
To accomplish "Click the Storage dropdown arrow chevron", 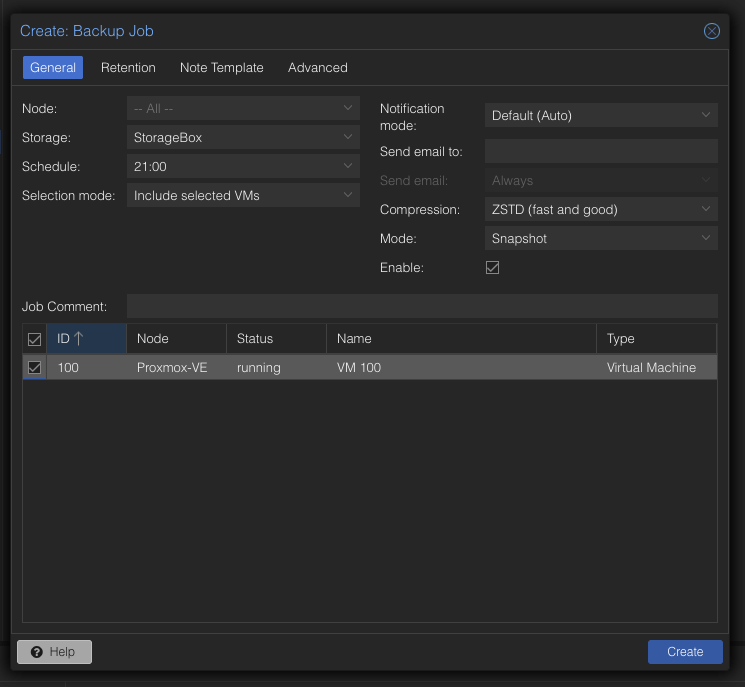I will coord(348,137).
